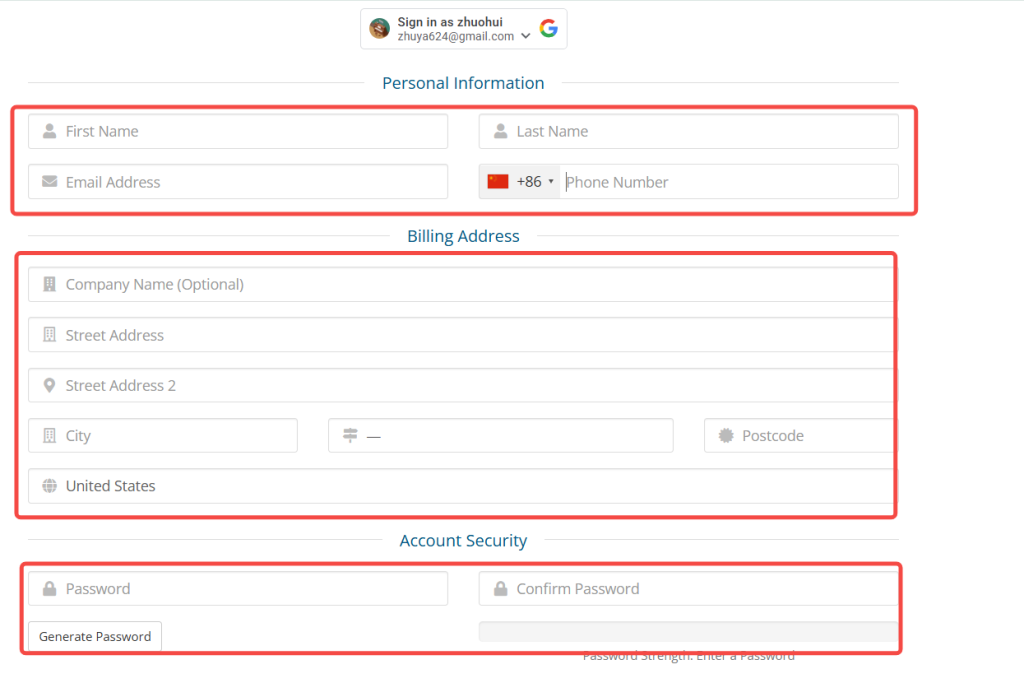Viewport: 1024px width, 683px height.
Task: Click the Phone Number input
Action: 728,182
